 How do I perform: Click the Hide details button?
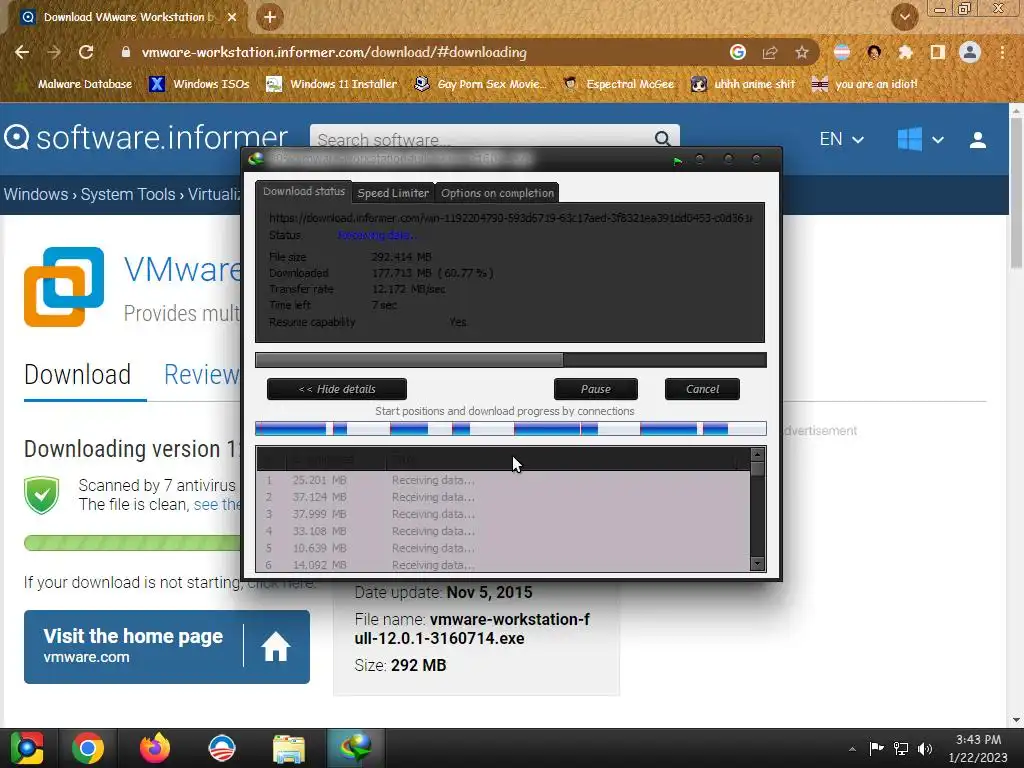pos(337,389)
